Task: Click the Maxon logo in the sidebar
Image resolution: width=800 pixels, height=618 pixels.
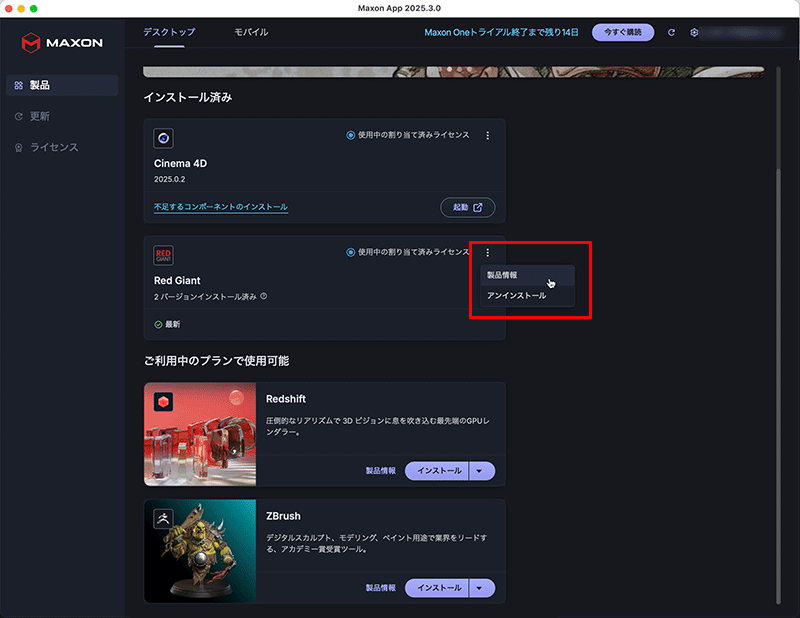Action: click(61, 42)
